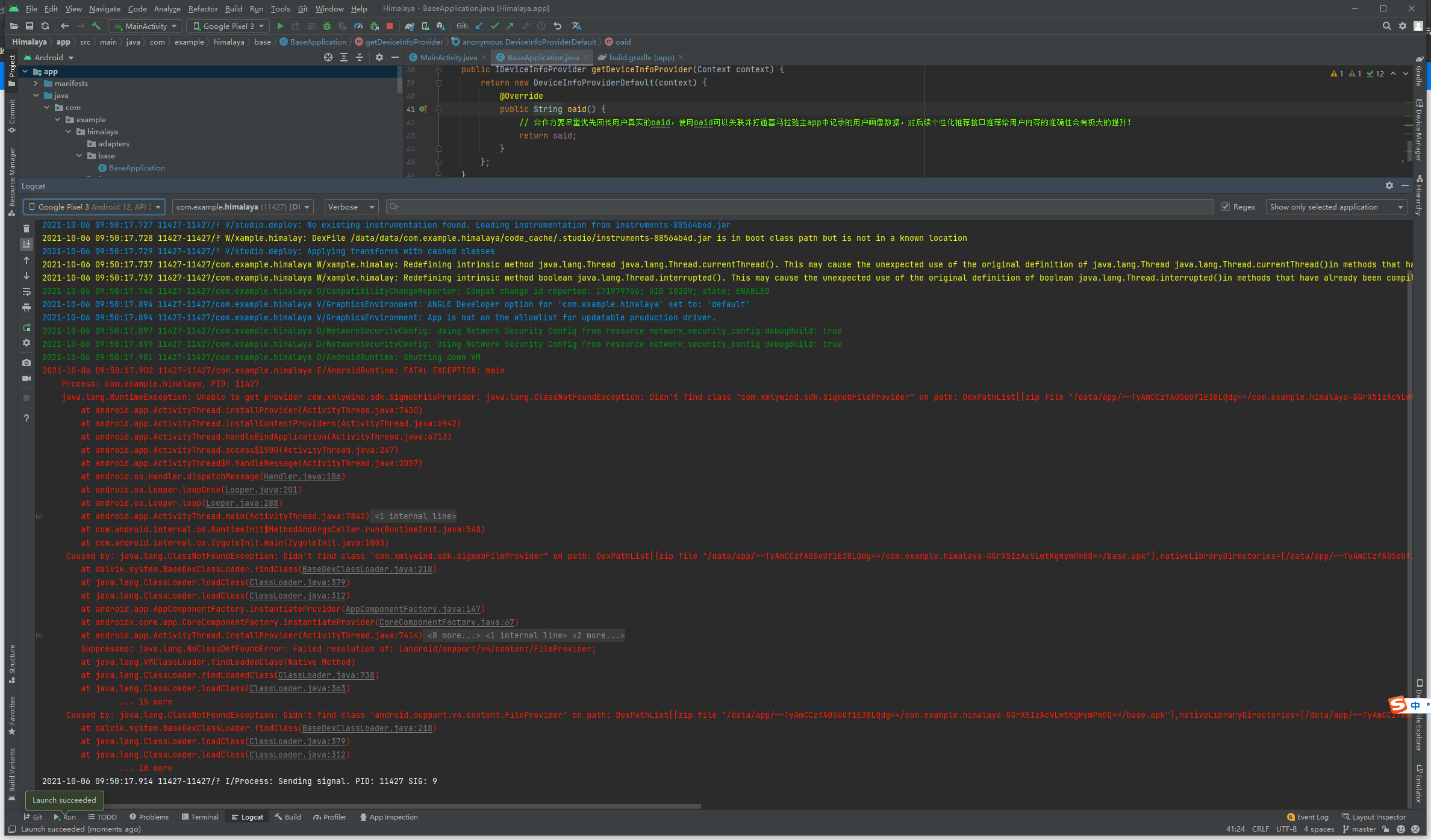Click the Down the Stack Trace arrow
1431x840 pixels.
tap(26, 276)
